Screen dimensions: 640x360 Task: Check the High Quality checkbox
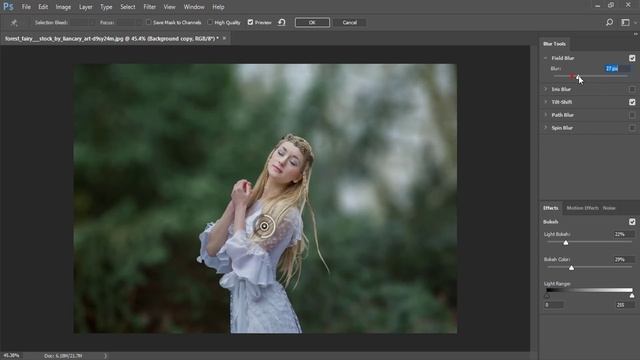click(210, 22)
